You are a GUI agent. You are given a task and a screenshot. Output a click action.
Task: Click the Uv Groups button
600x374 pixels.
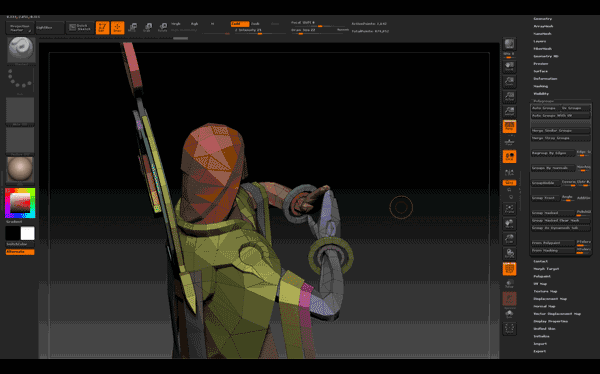[575, 108]
